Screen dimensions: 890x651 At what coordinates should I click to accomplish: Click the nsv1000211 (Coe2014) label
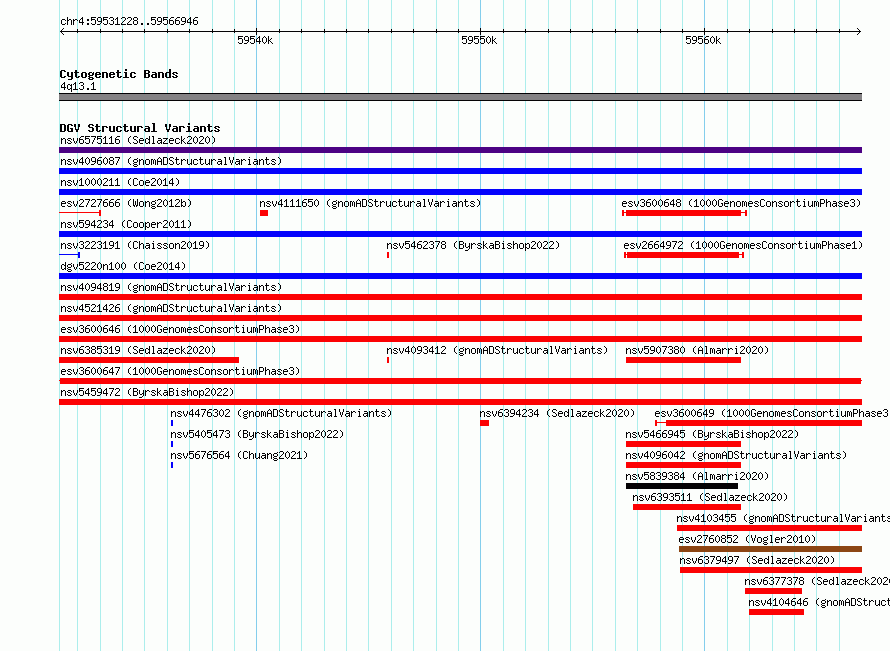(x=120, y=182)
